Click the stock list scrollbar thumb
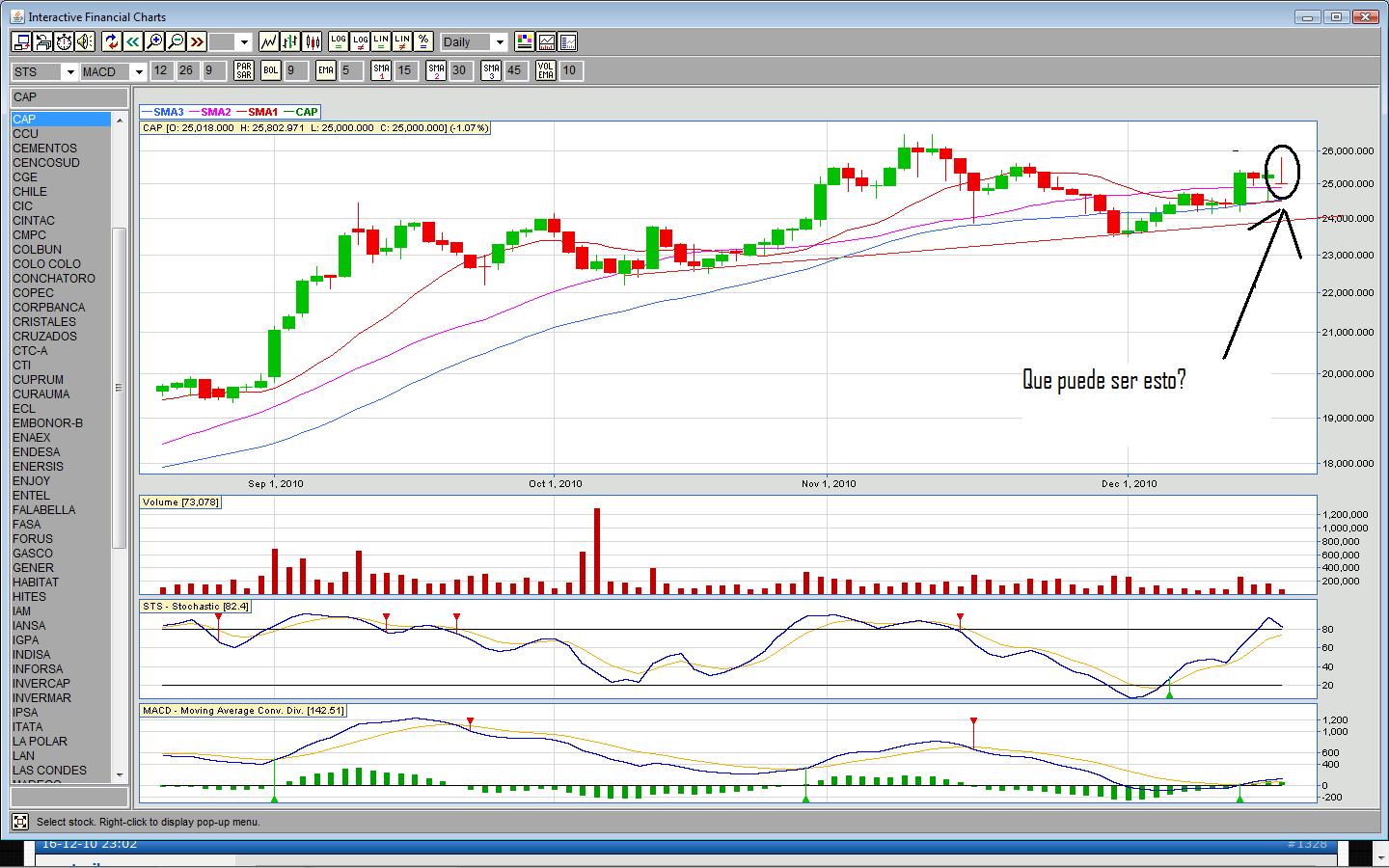This screenshot has width=1389, height=868. coord(120,388)
